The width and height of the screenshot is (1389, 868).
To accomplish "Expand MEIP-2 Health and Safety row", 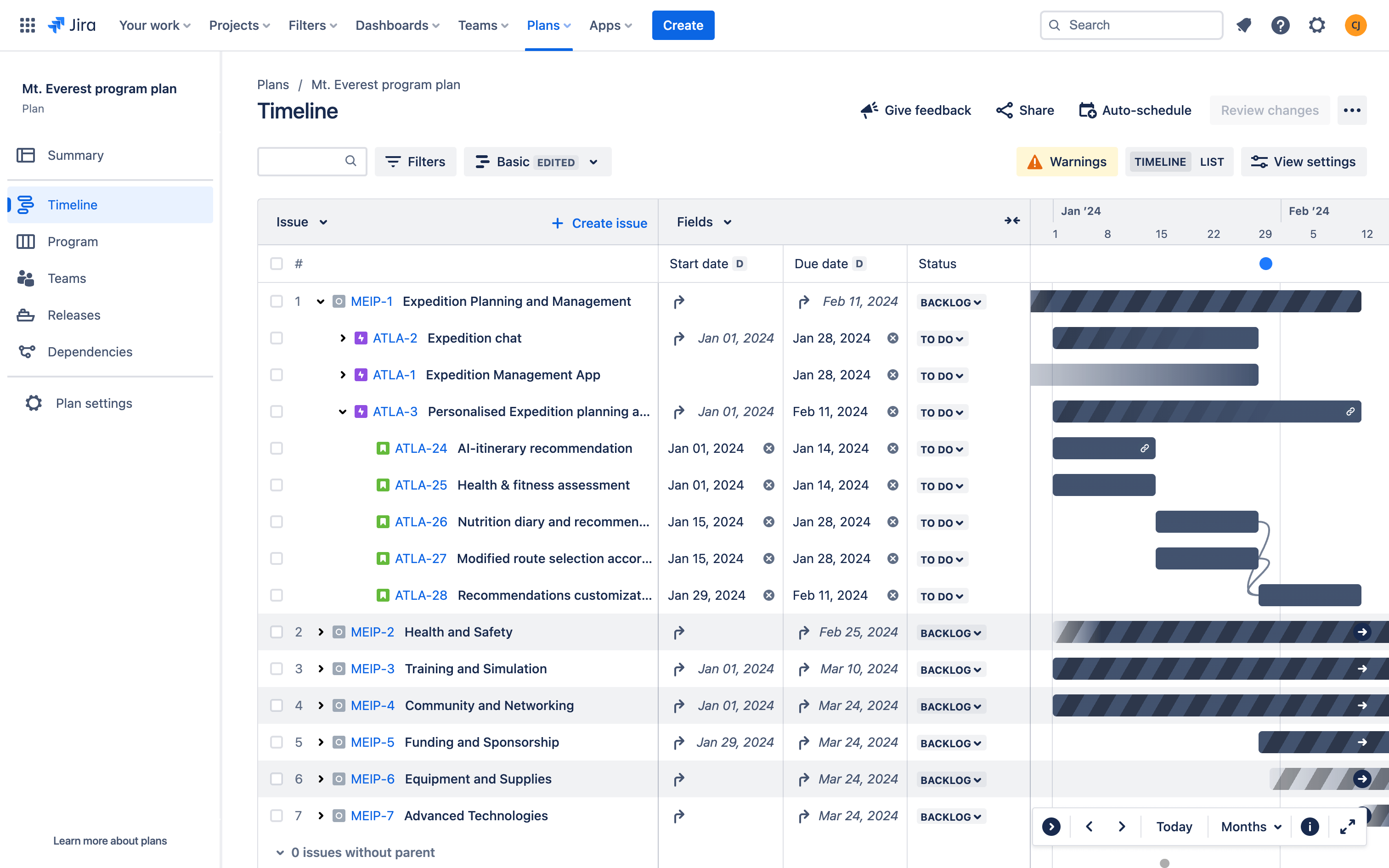I will pos(321,632).
